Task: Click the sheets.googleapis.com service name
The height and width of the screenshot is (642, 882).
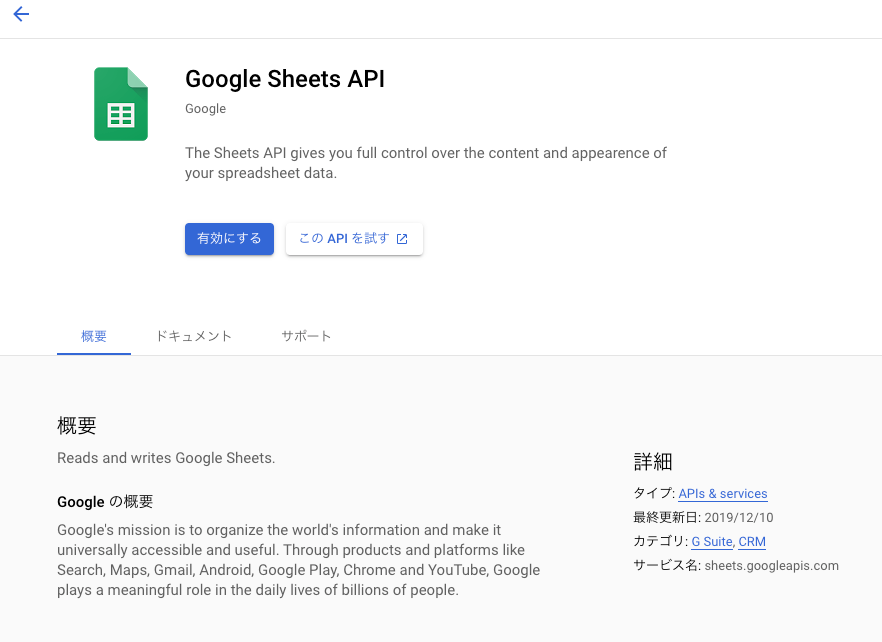Action: [x=771, y=565]
